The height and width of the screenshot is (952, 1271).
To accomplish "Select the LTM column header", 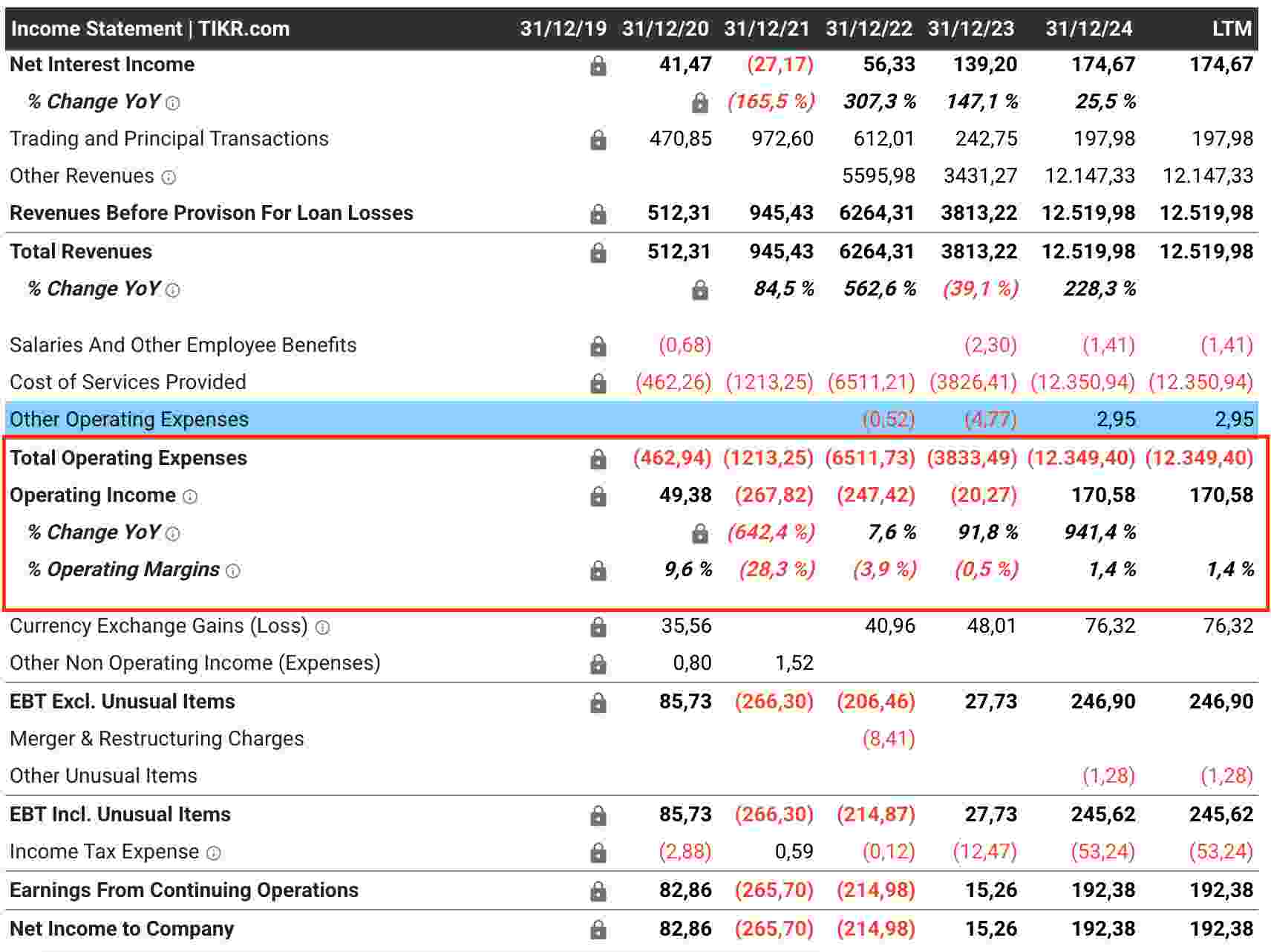I will click(x=1232, y=29).
